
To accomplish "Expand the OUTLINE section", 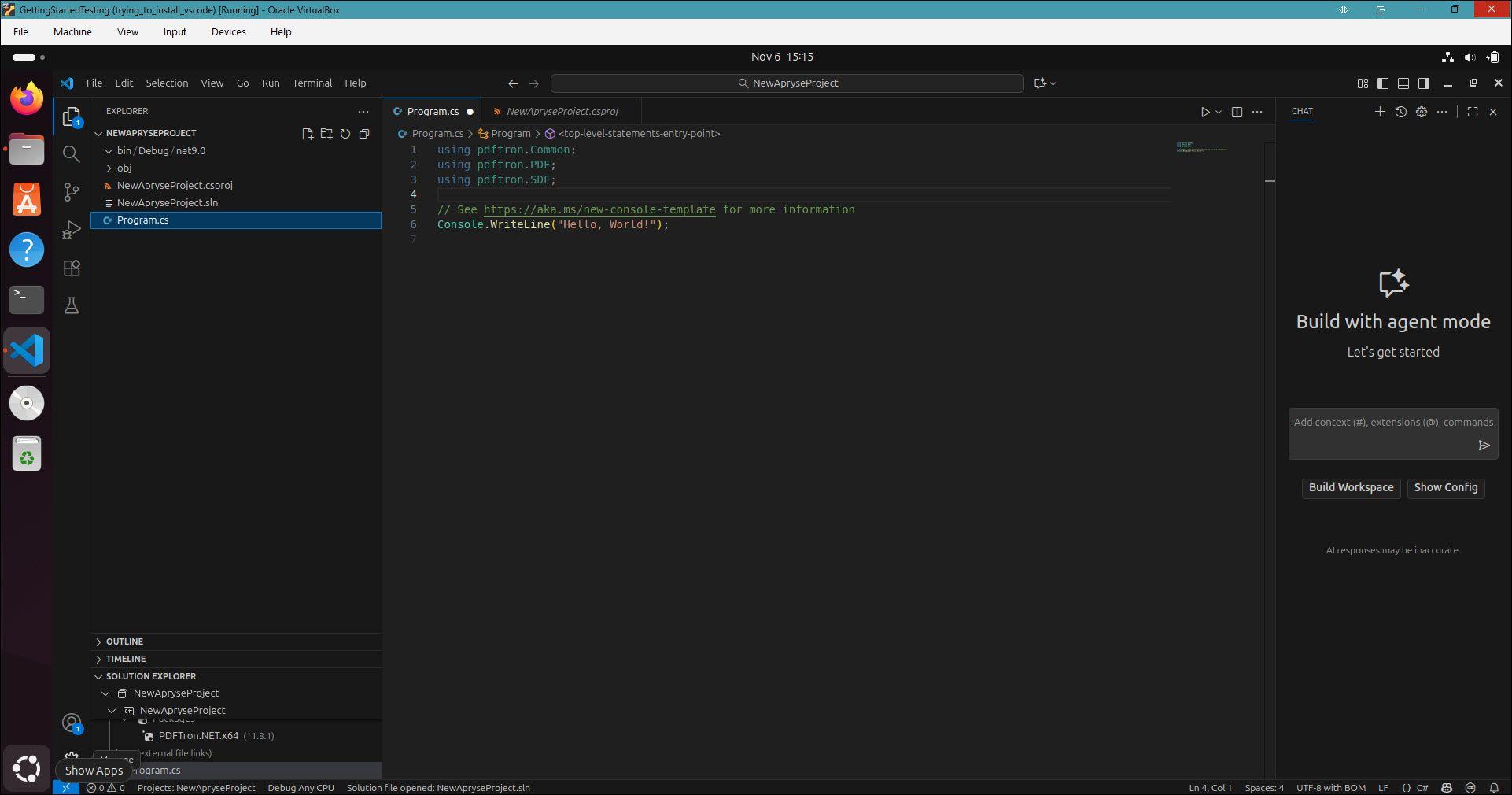I will click(x=124, y=642).
